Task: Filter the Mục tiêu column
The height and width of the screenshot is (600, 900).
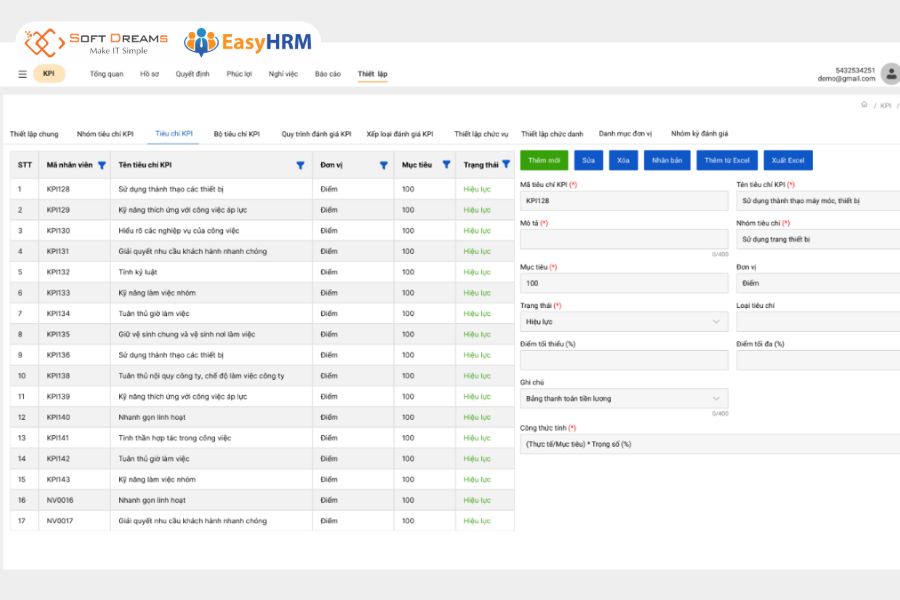Action: [x=446, y=165]
